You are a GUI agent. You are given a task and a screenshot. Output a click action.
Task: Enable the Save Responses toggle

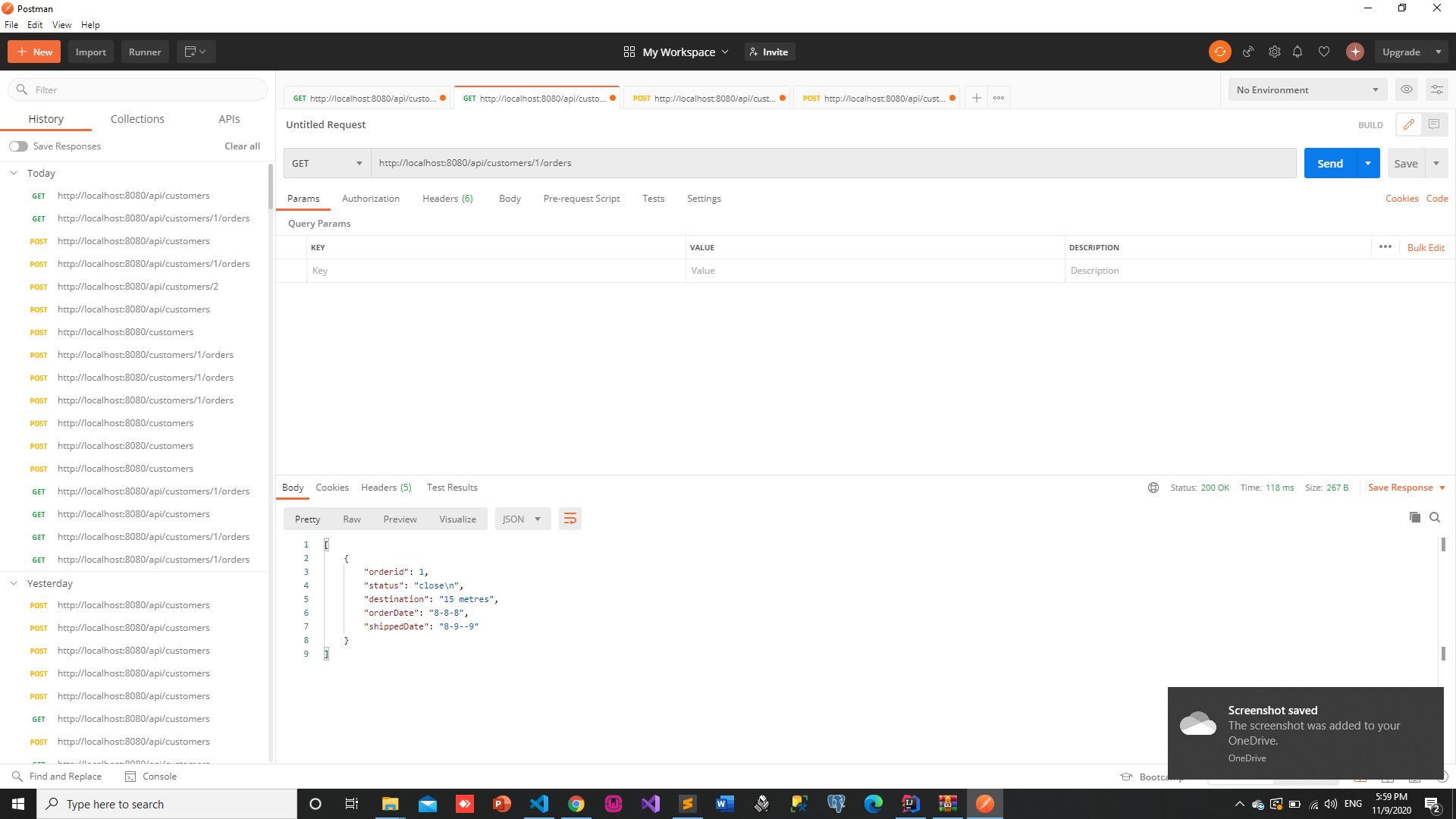pyautogui.click(x=18, y=146)
